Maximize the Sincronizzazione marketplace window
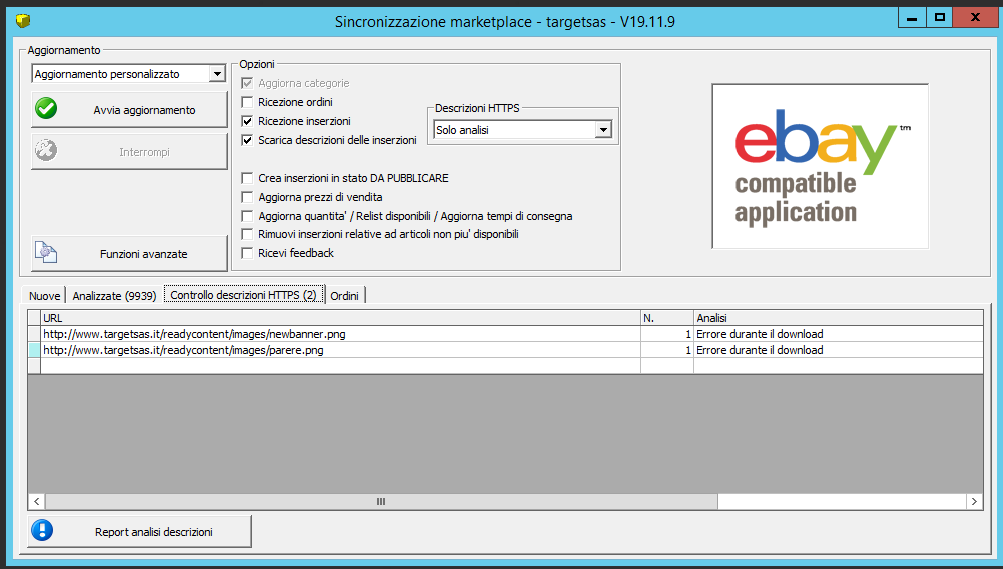Viewport: 1003px width, 569px height. (940, 18)
